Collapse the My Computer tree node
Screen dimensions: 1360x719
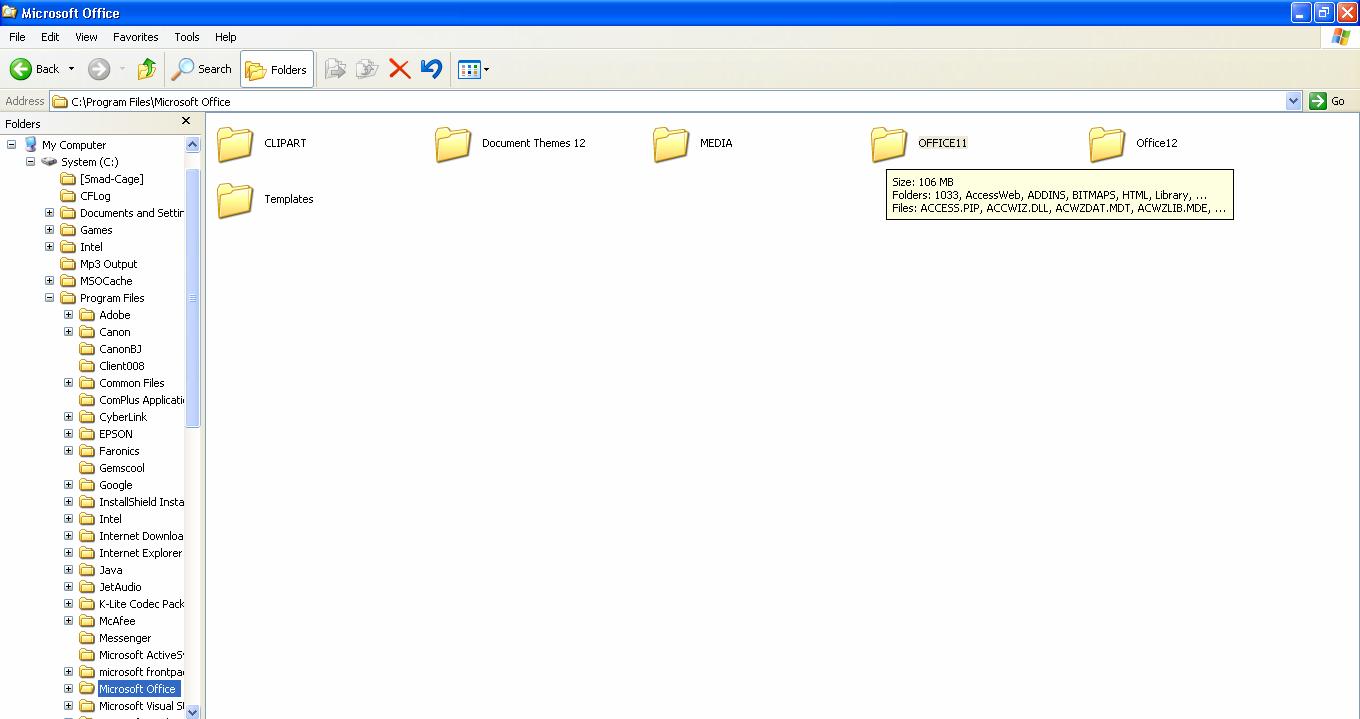[11, 144]
